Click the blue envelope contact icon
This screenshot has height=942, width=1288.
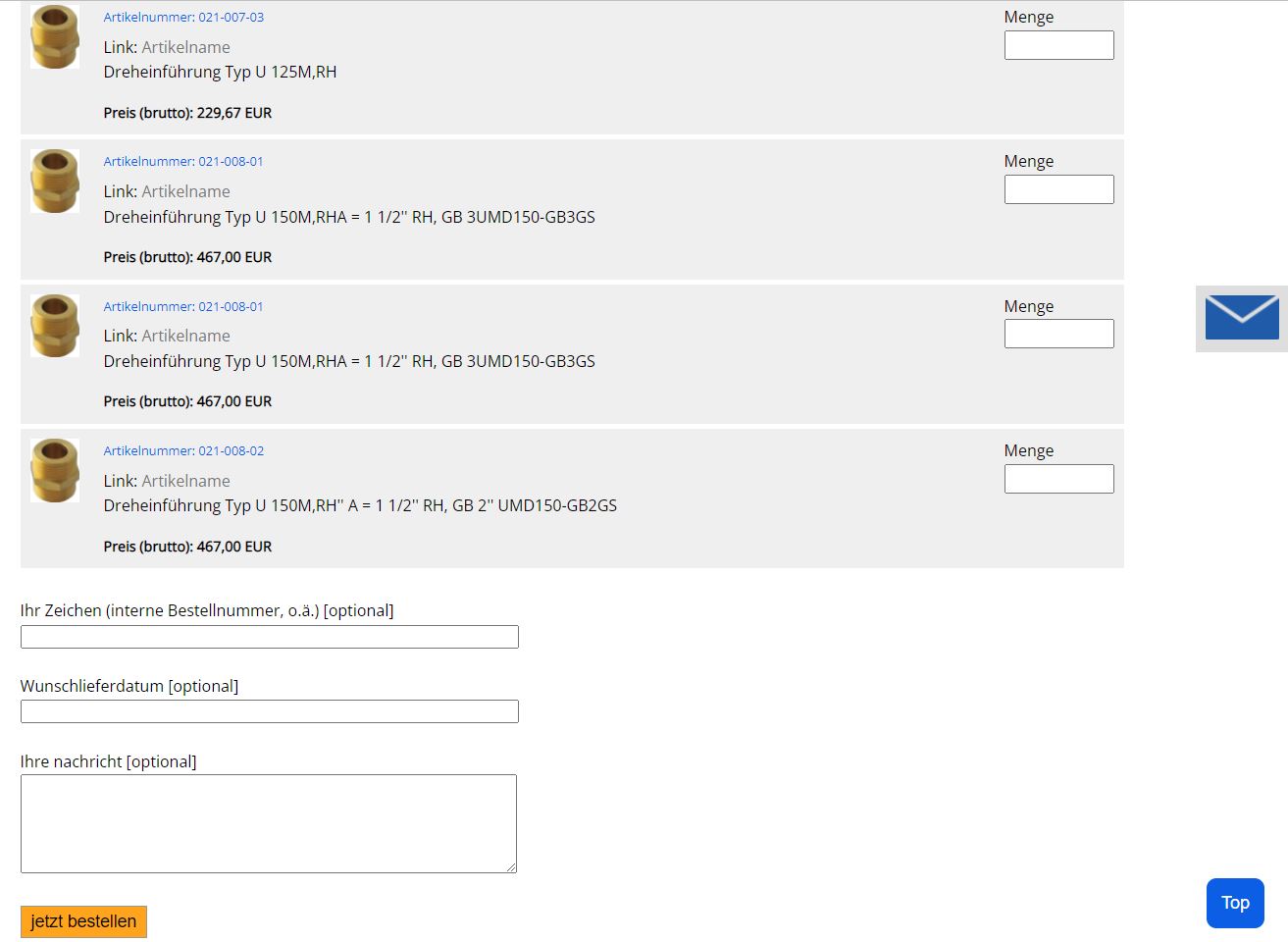point(1241,318)
